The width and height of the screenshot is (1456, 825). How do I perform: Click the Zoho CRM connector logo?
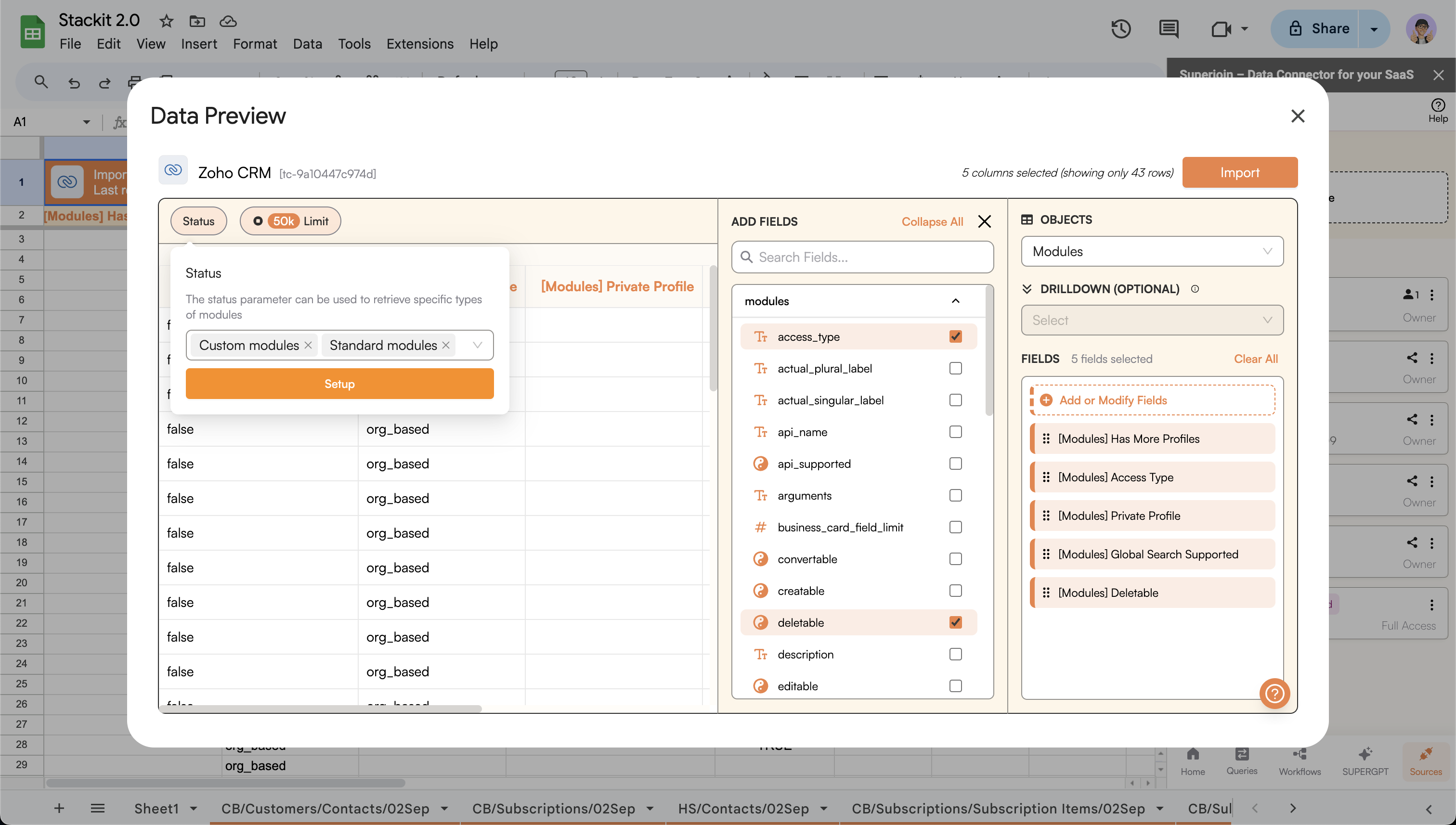coord(173,170)
